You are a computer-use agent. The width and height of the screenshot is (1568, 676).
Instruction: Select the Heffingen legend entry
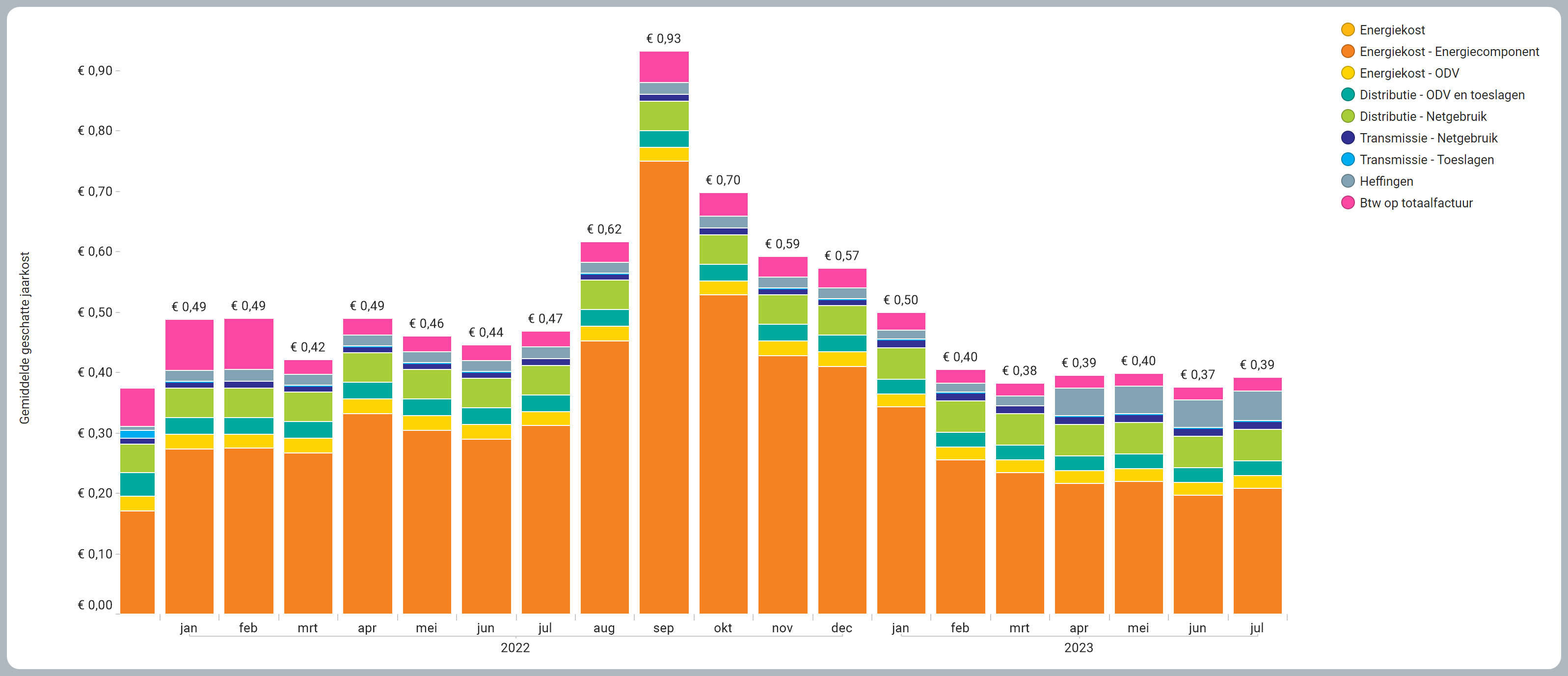[1378, 181]
